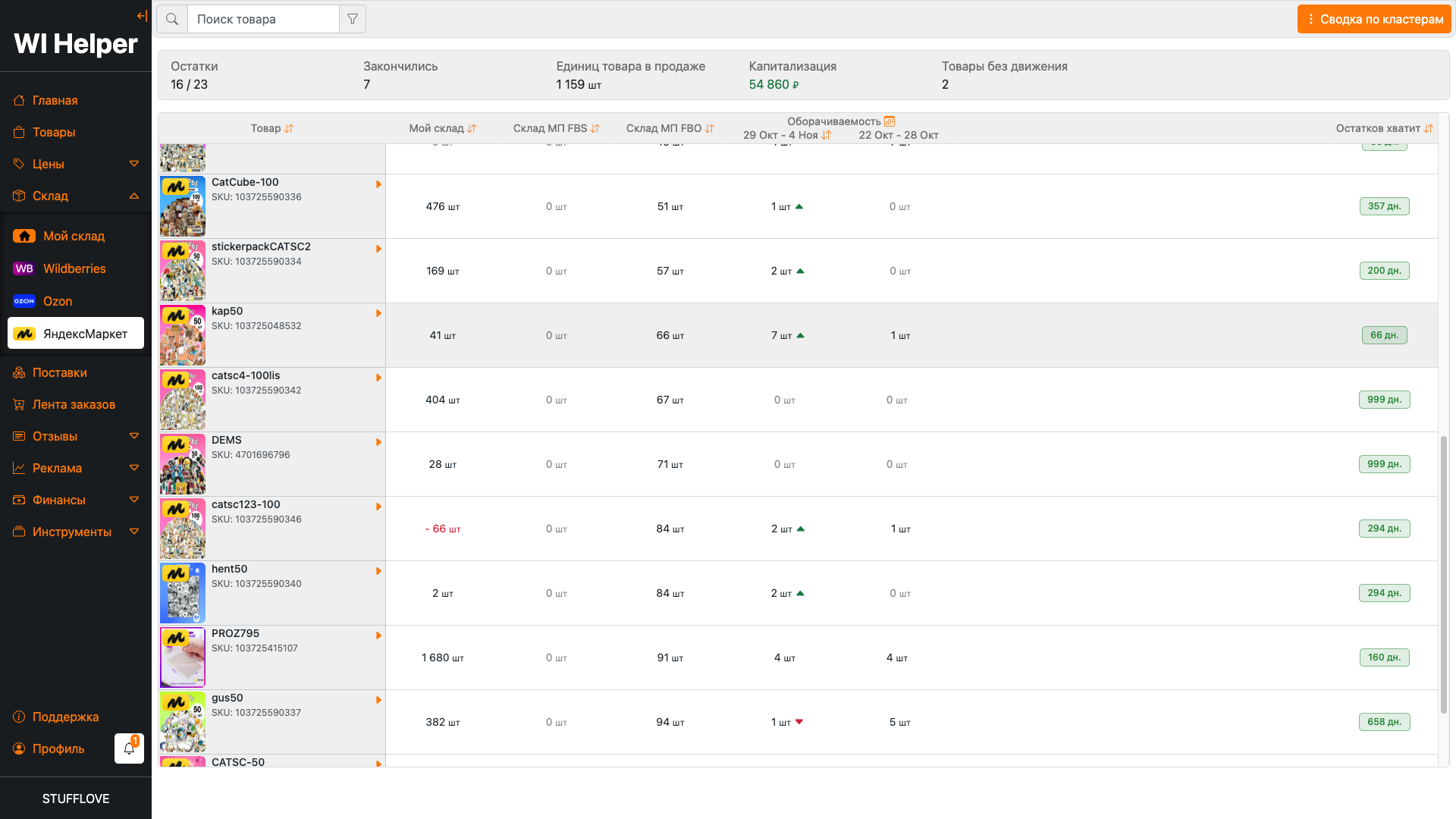
Task: Sort Товар column with arrows icon
Action: (x=289, y=129)
